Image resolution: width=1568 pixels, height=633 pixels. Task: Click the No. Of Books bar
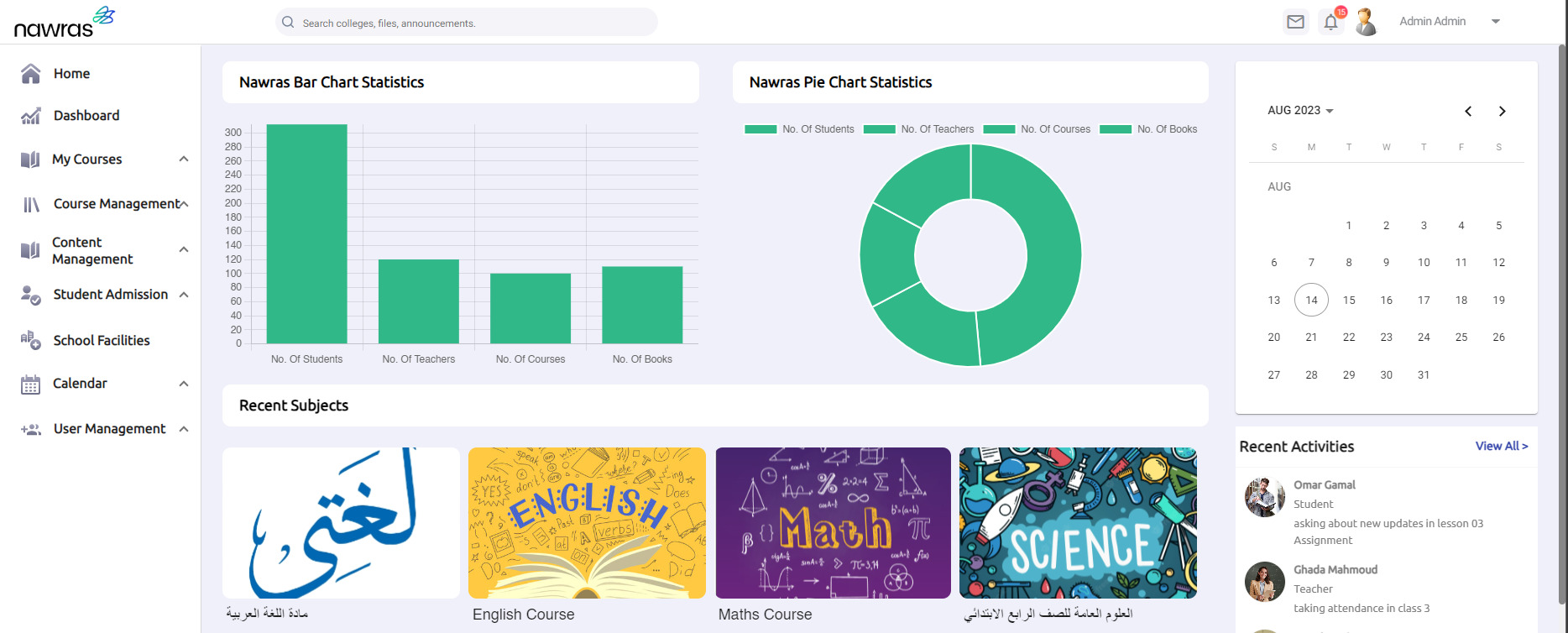[x=642, y=305]
